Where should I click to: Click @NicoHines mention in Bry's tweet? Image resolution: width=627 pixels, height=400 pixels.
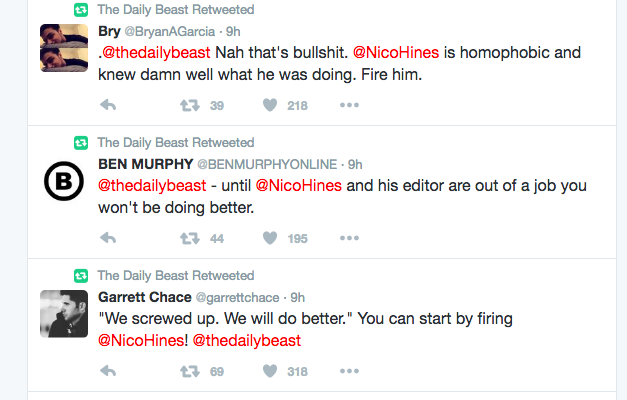[400, 52]
